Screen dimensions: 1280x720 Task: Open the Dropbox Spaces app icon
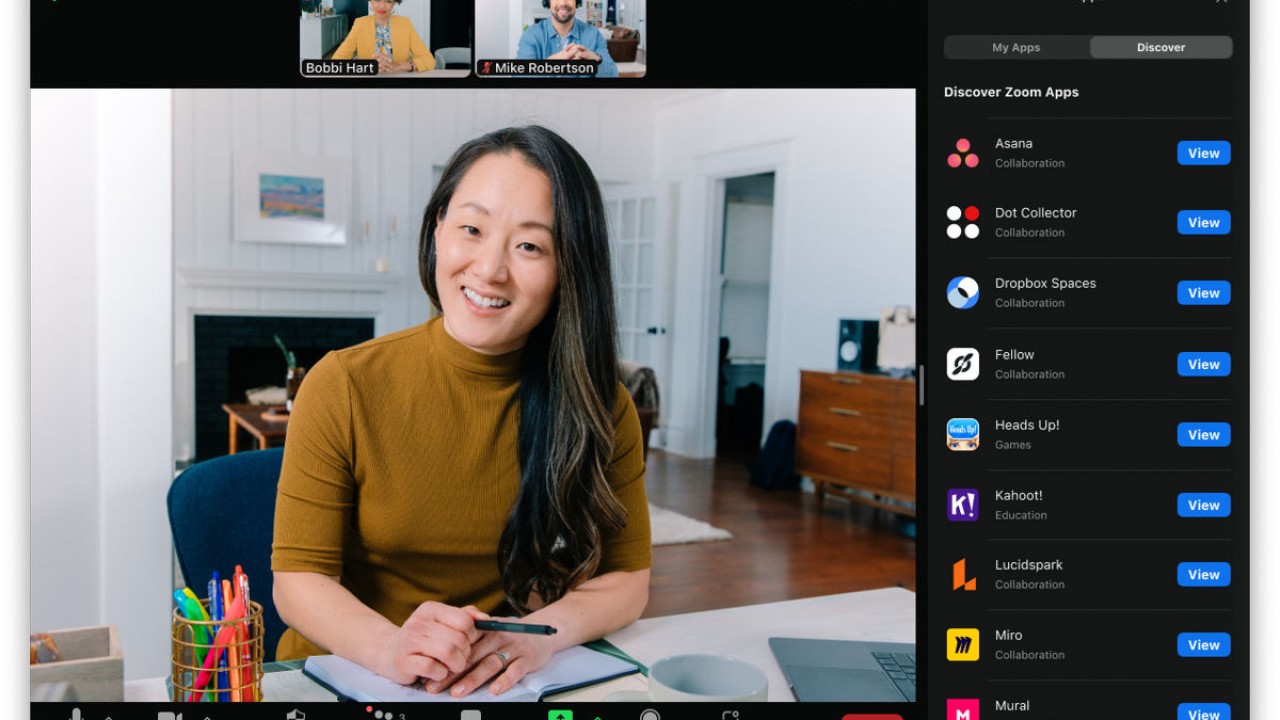962,293
